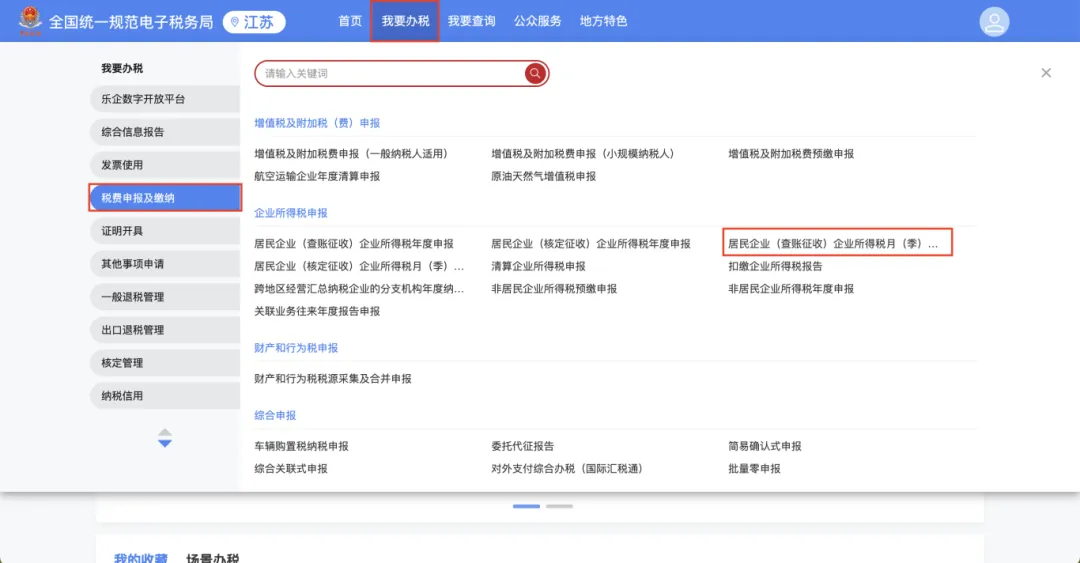Open the 我要查询 top menu
1080x563 pixels.
(471, 21)
